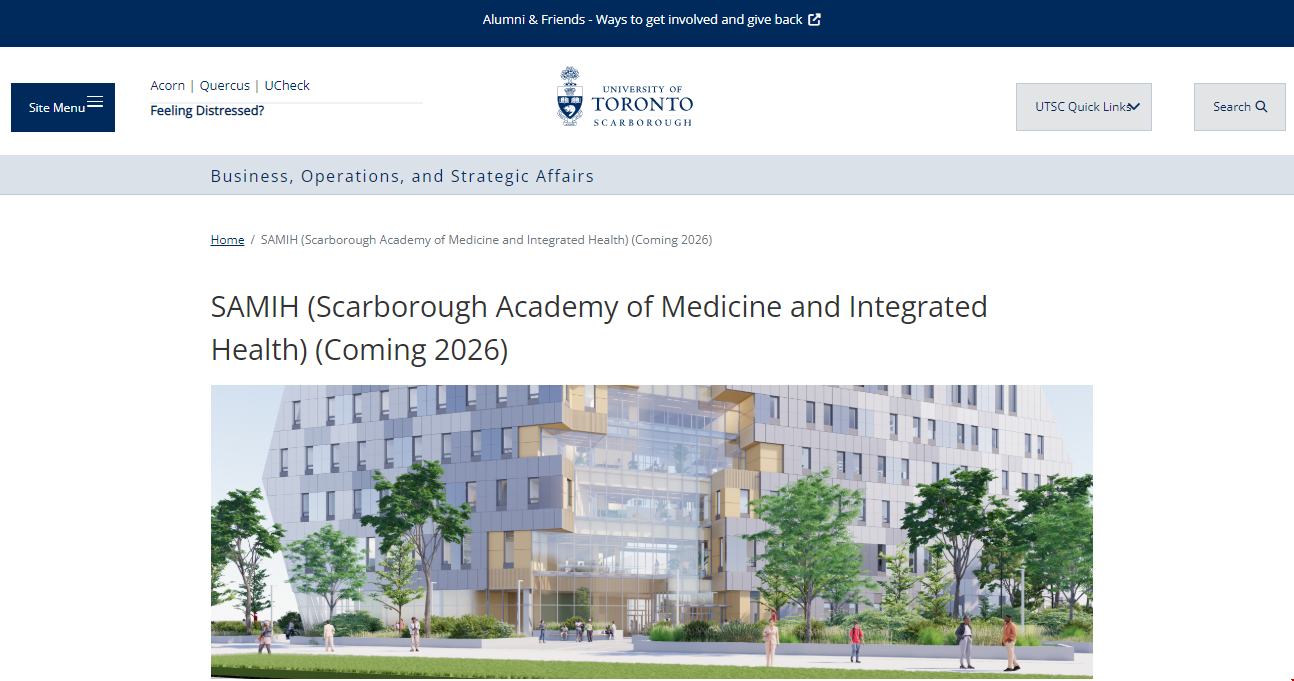Open the Site Menu text label
The width and height of the screenshot is (1294, 681).
pos(56,108)
